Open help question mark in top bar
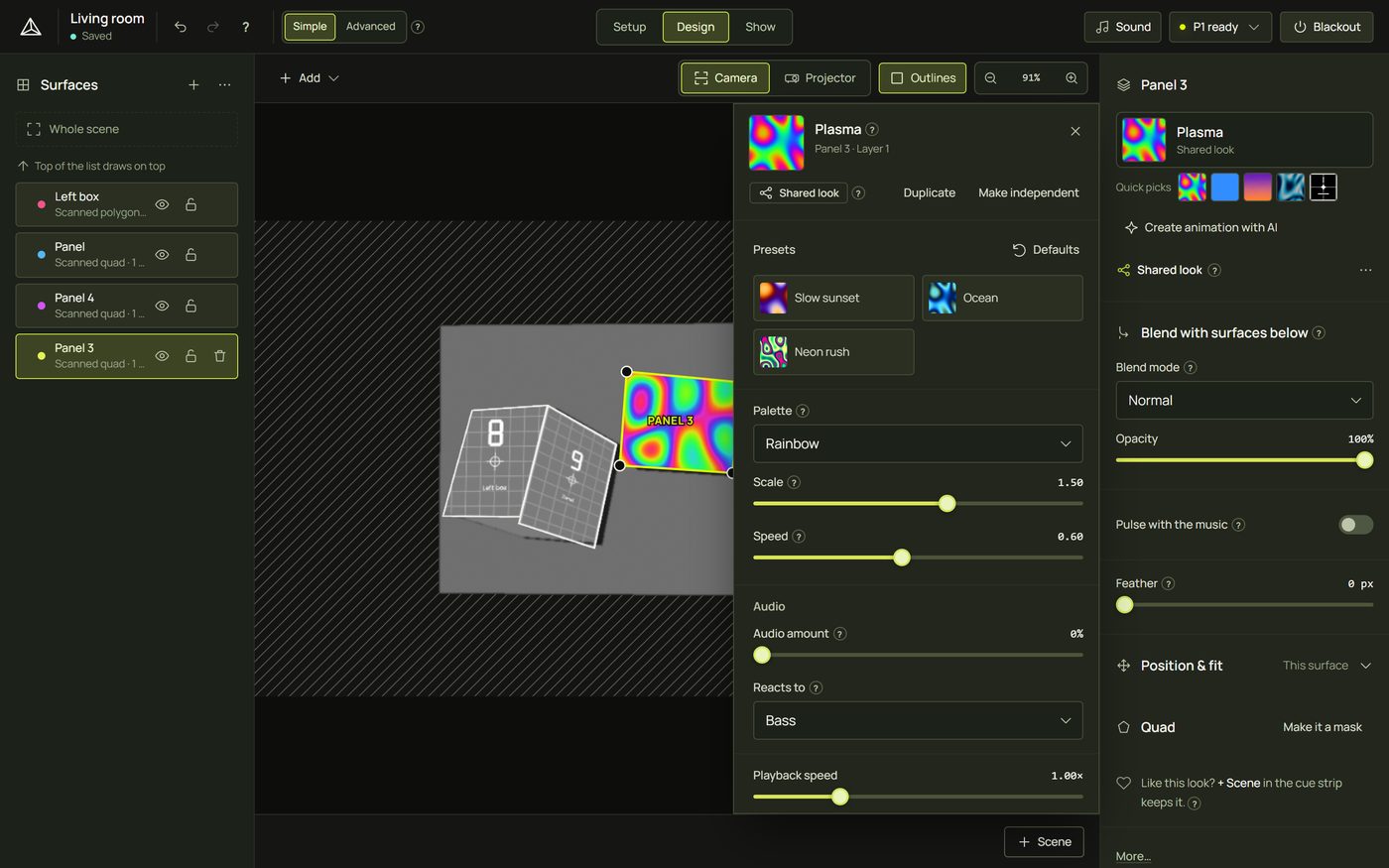This screenshot has width=1389, height=868. (x=245, y=27)
